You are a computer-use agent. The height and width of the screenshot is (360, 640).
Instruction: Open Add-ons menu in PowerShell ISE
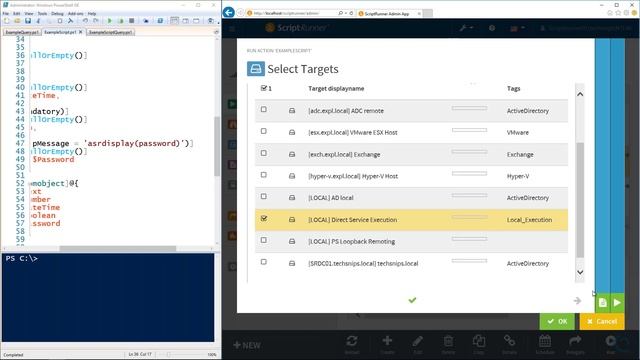point(76,13)
